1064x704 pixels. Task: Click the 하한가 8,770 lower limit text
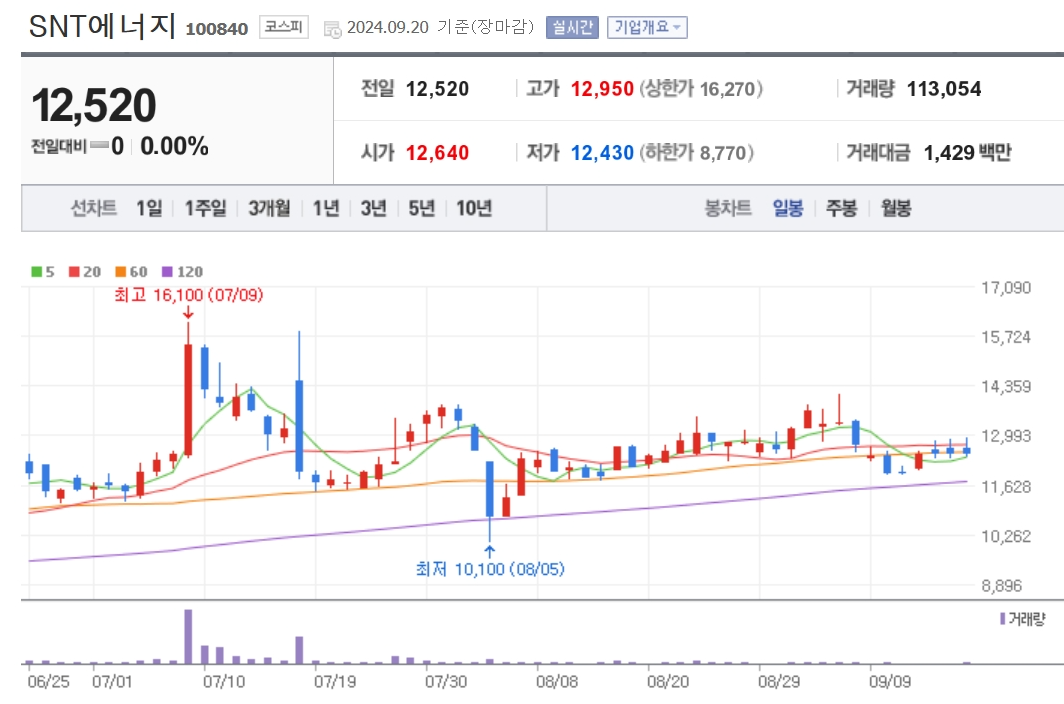(x=696, y=153)
